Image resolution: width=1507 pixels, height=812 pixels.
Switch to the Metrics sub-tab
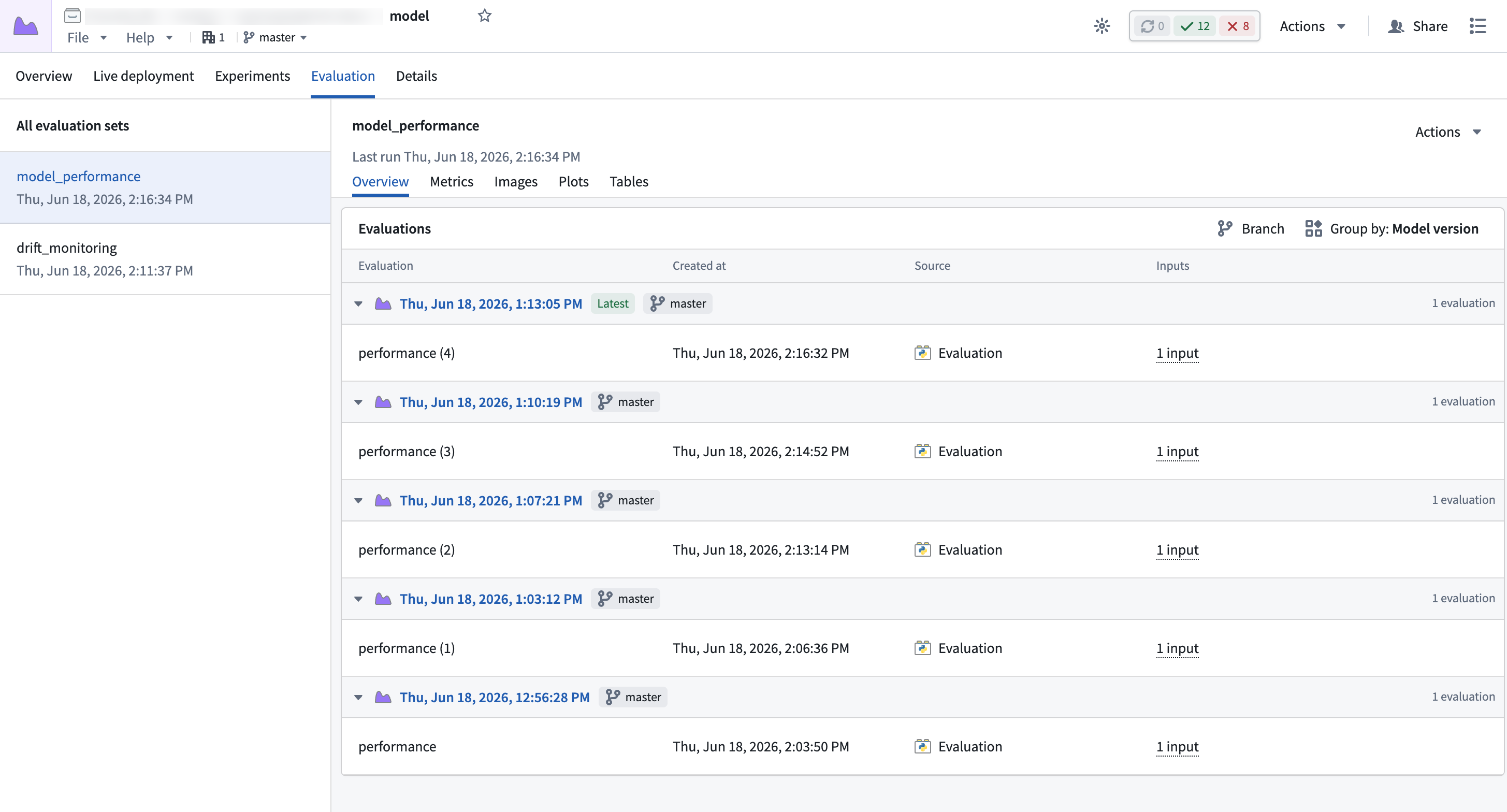[451, 182]
